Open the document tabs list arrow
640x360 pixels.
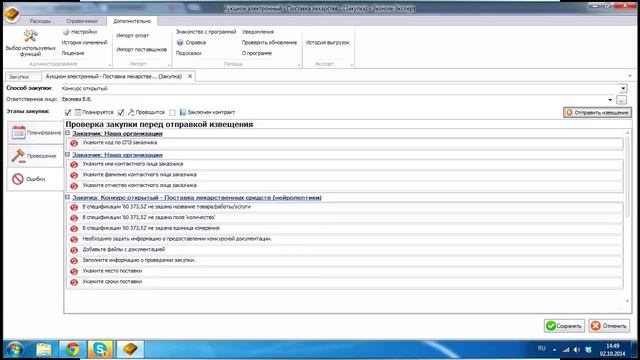(630, 76)
